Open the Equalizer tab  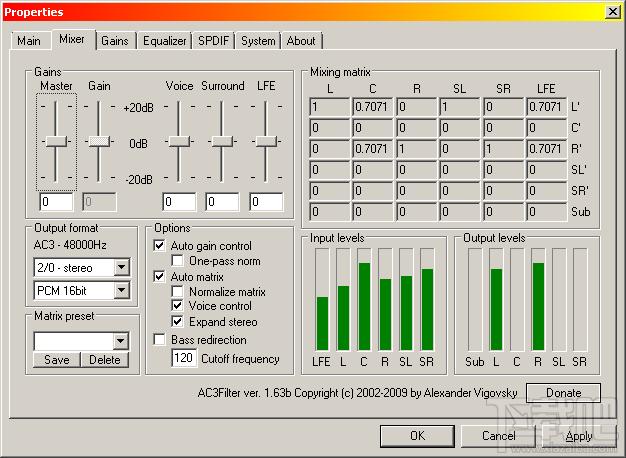[x=164, y=41]
